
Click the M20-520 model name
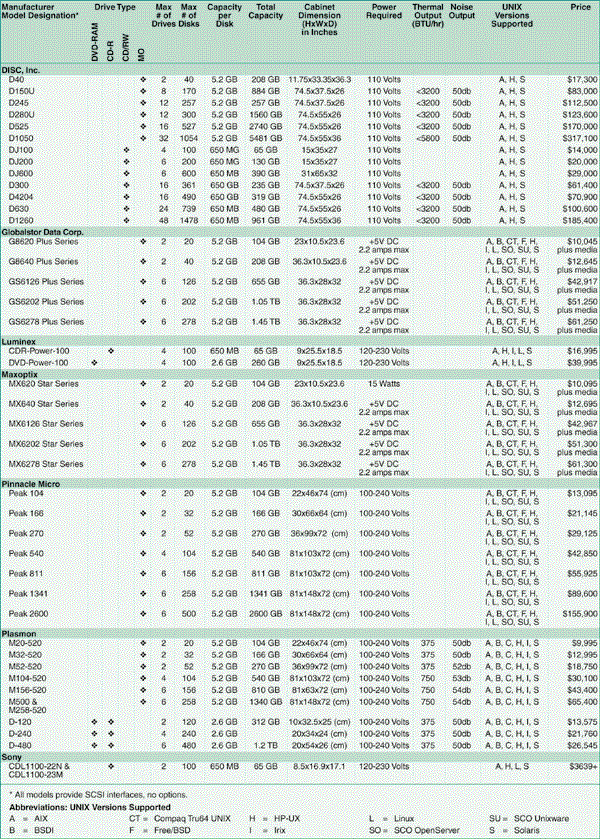[x=25, y=643]
